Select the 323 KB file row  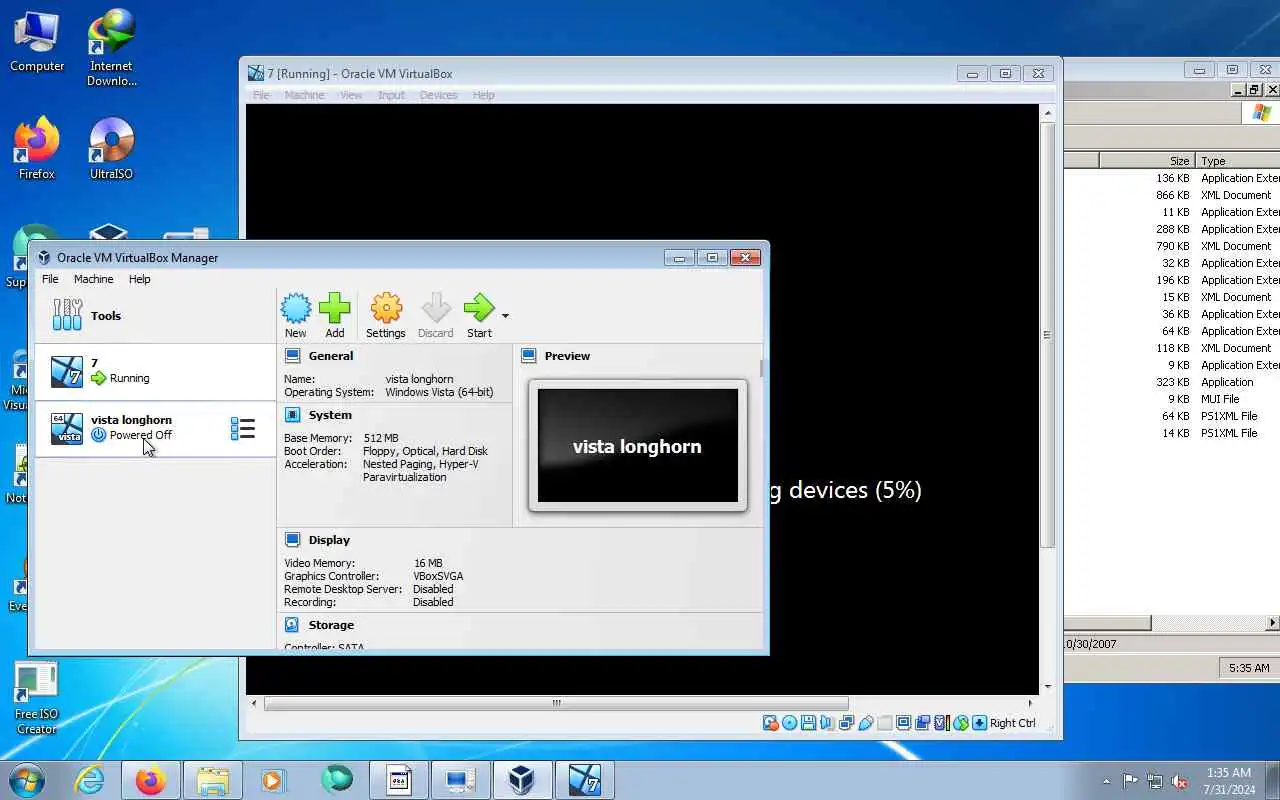[x=1172, y=382]
